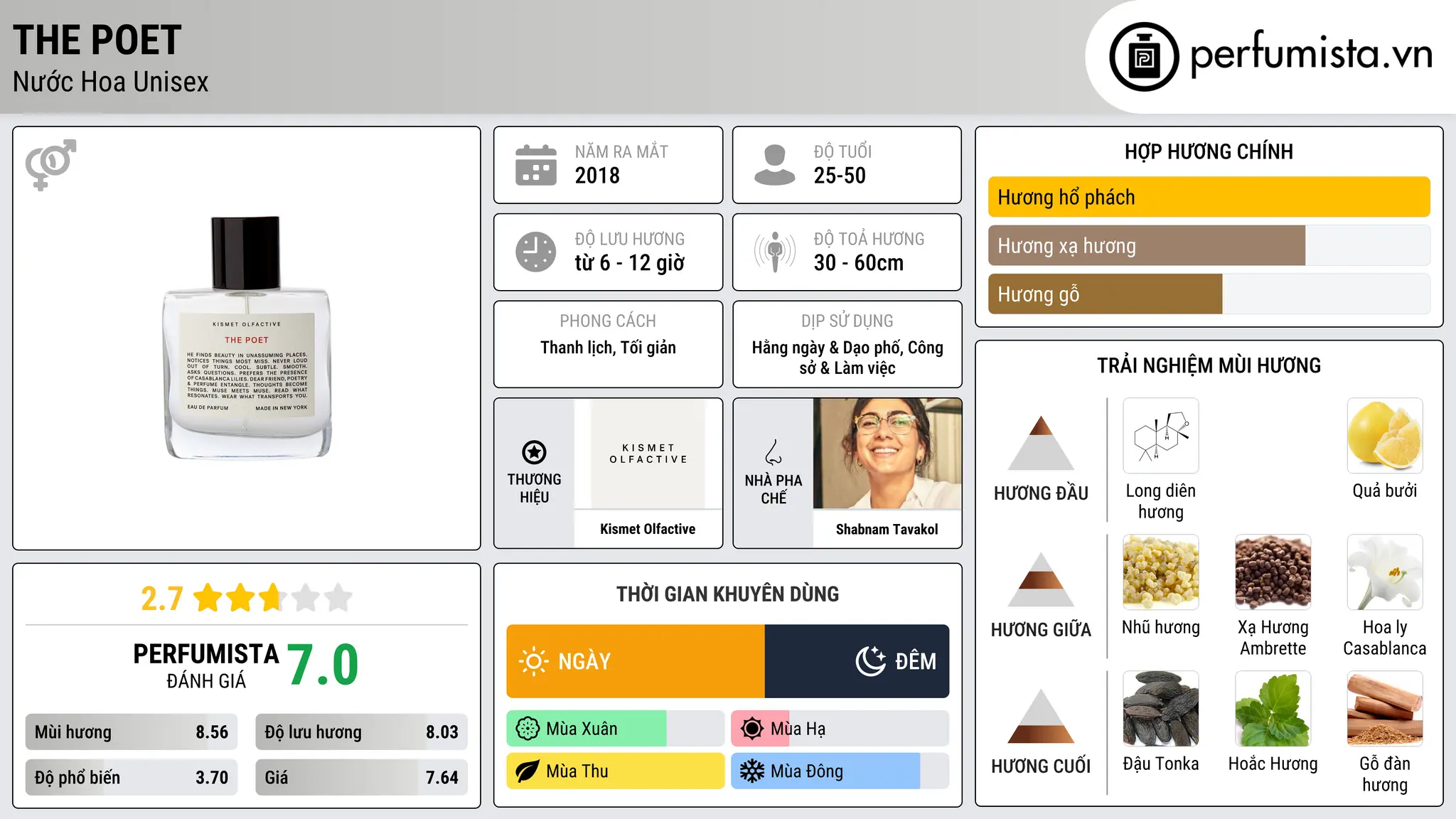
Task: Click the star badge icon above Thương hiệu
Action: 534,452
